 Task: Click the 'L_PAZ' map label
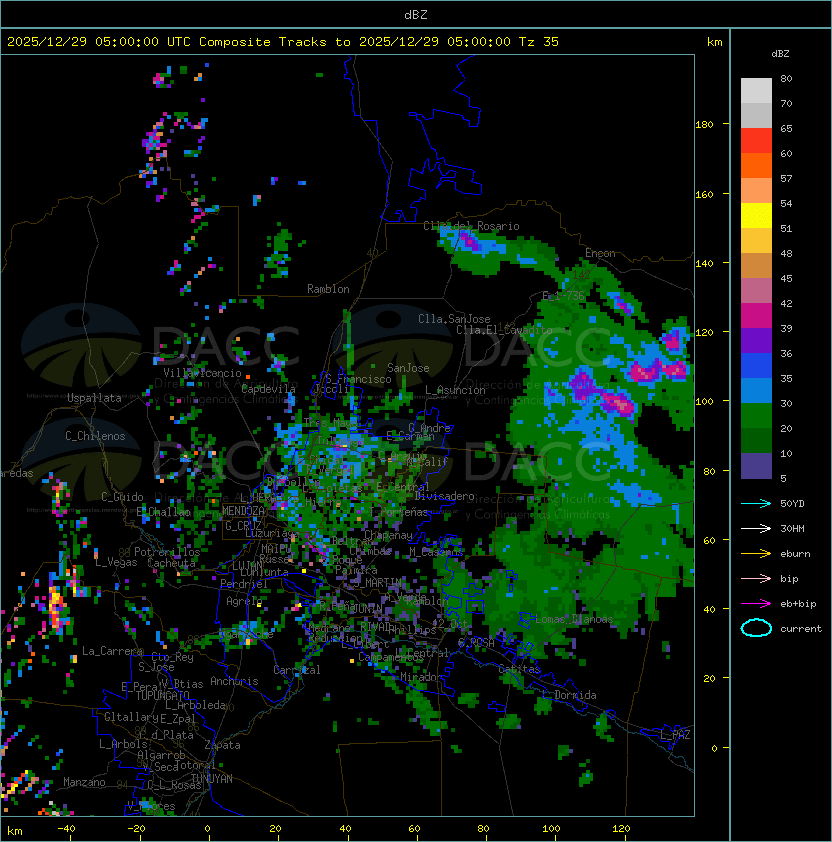click(x=675, y=735)
